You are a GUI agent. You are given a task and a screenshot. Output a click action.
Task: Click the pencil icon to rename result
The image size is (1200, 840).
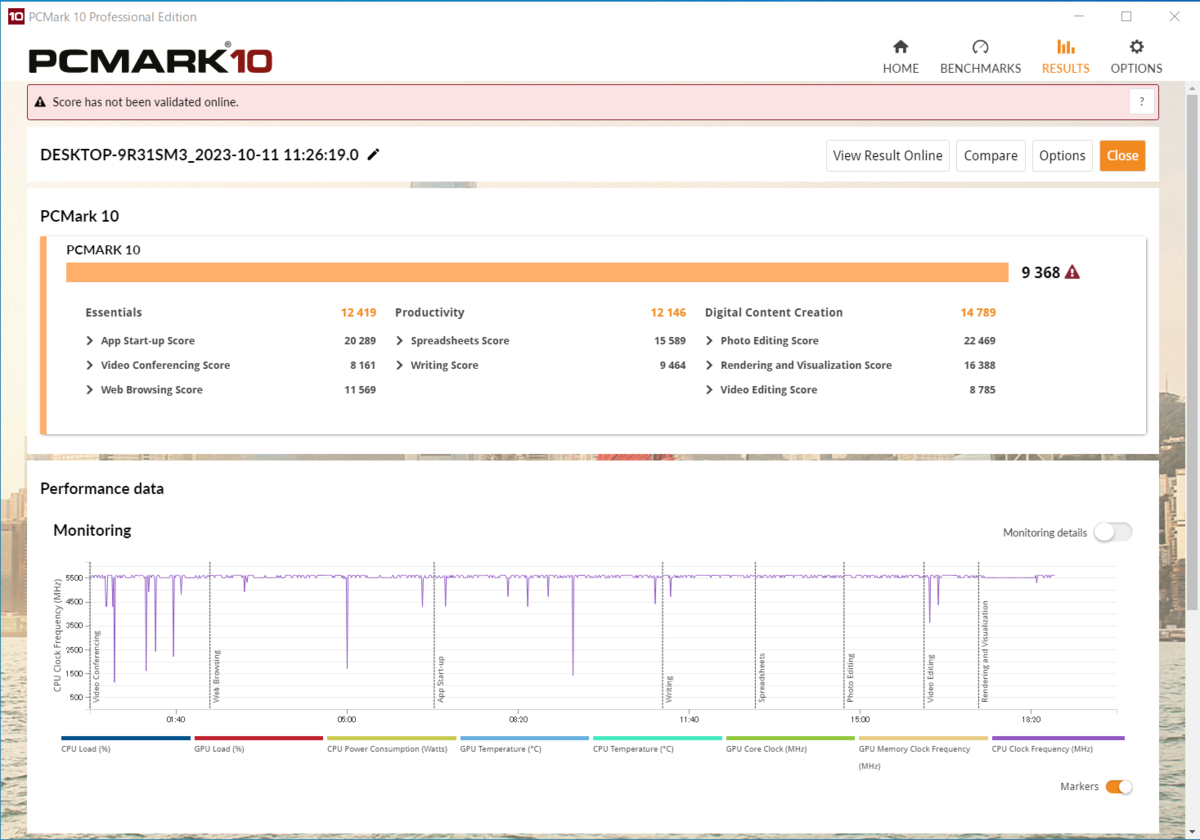pos(374,155)
